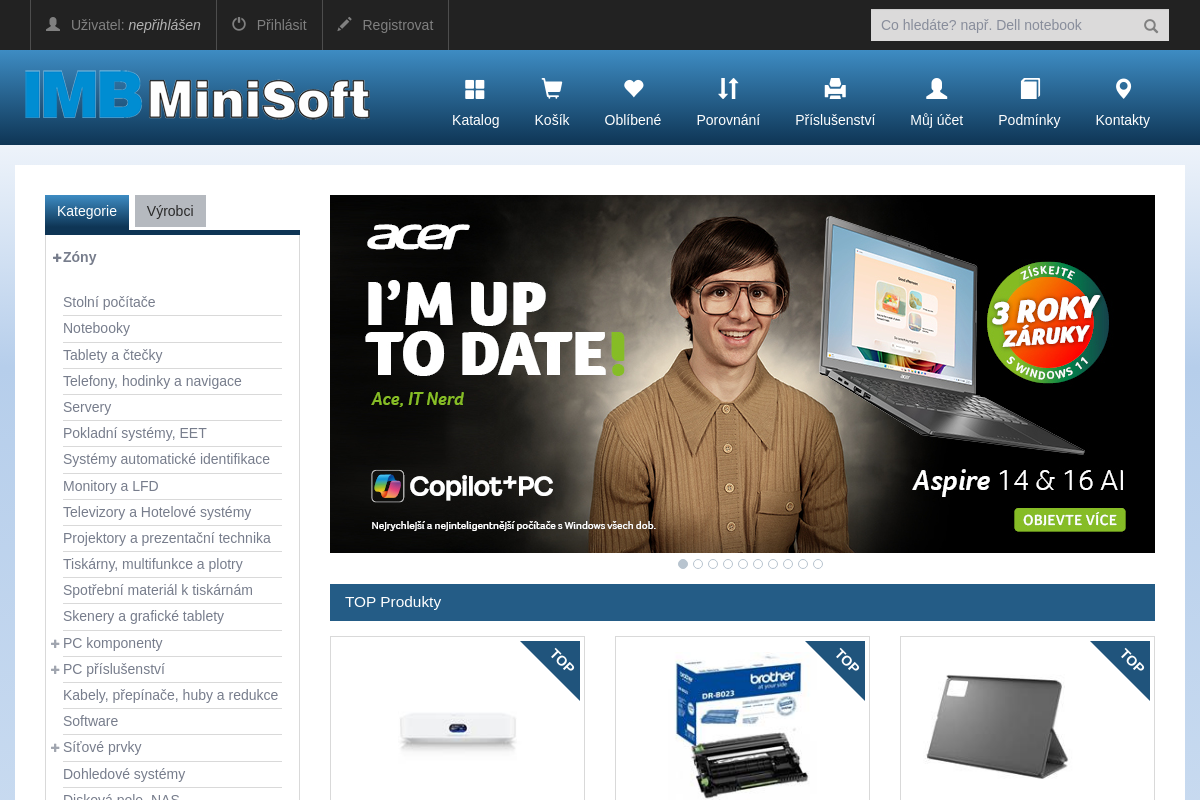Screen dimensions: 1200x800
Task: Select the fourth banner slide dot
Action: (728, 564)
